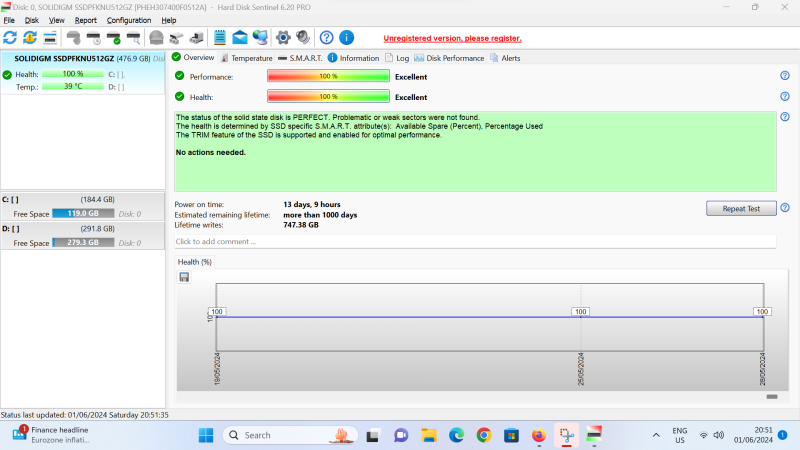Screen dimensions: 800x450
Task: Open preferences with the gear icon
Action: pos(283,37)
